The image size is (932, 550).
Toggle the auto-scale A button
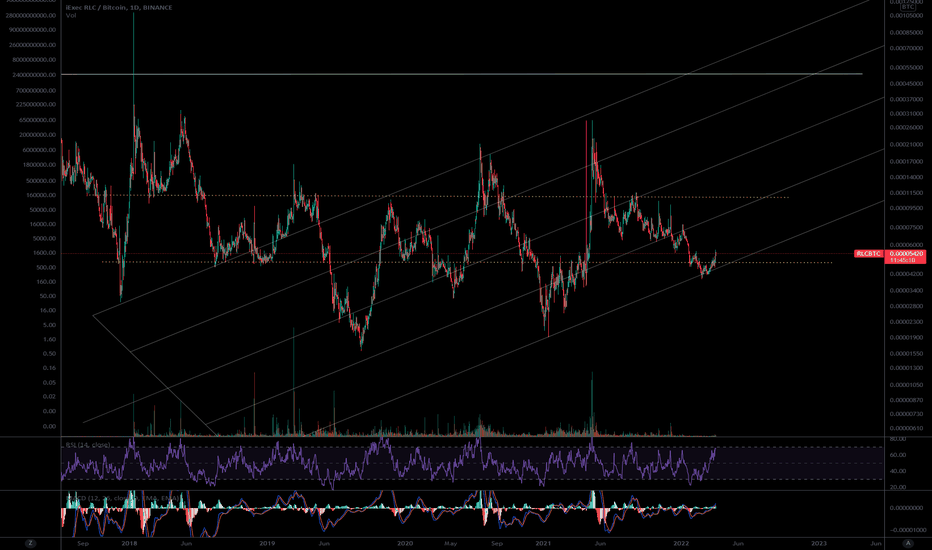(x=908, y=543)
